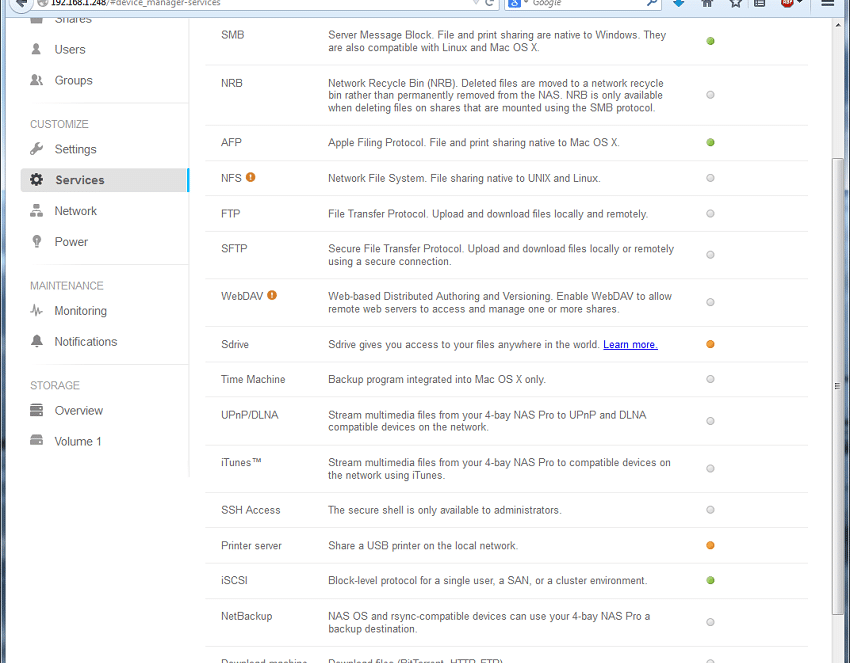Select the Time Machine service name
Screen dimensions: 850x663
(253, 379)
